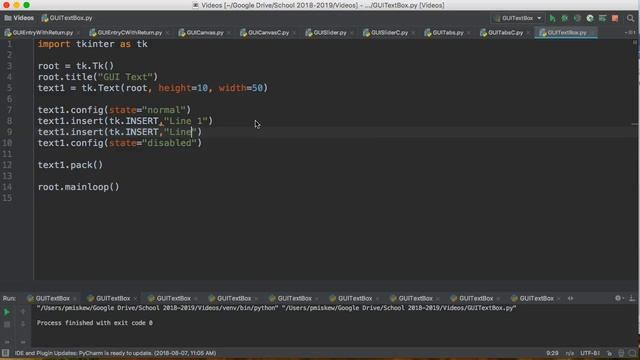Viewport: 640px width, 360px height.
Task: Click text1.config(state="disabled") line
Action: pyautogui.click(x=120, y=143)
